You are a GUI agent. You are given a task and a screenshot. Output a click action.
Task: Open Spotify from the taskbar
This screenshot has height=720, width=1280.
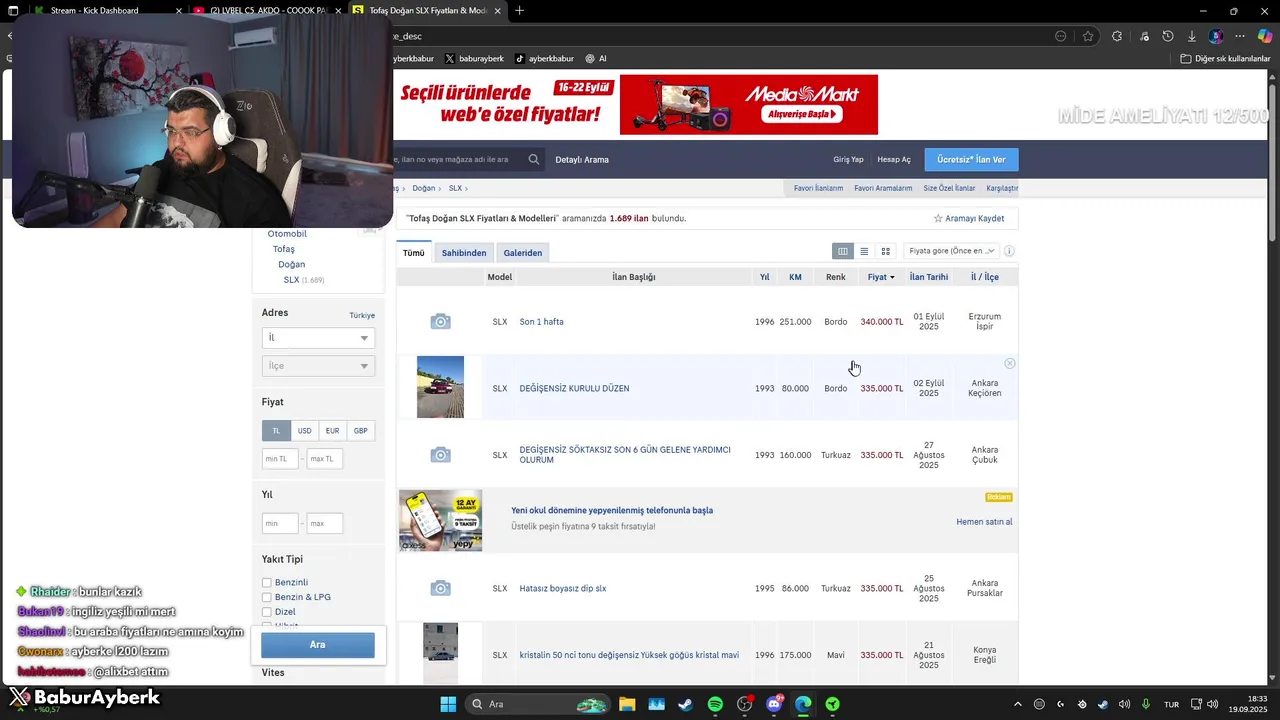(715, 704)
